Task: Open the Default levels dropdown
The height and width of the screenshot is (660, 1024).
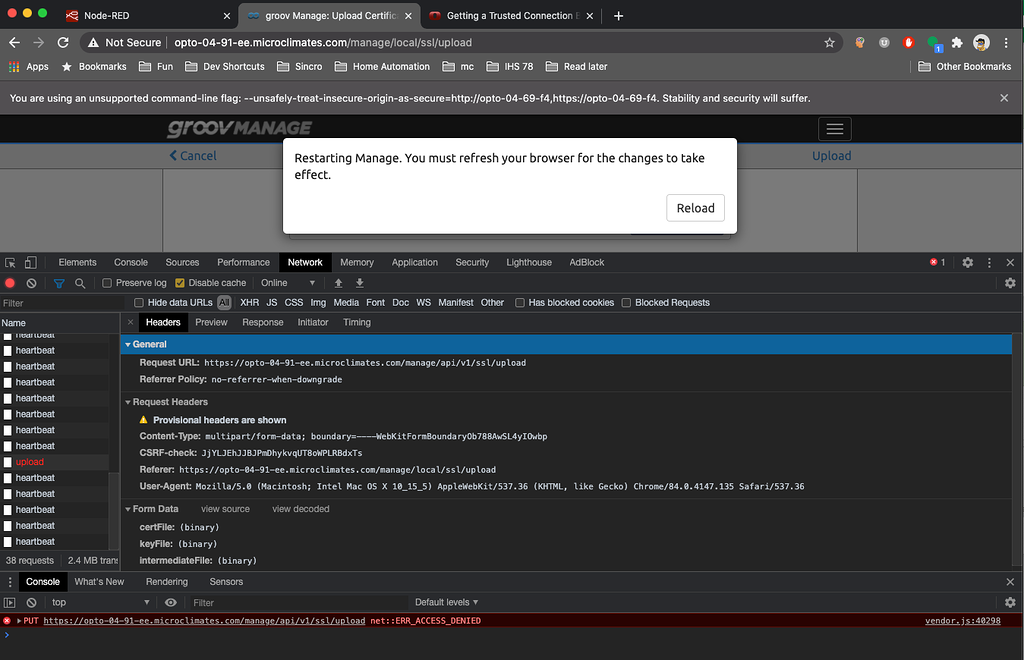Action: [x=446, y=602]
